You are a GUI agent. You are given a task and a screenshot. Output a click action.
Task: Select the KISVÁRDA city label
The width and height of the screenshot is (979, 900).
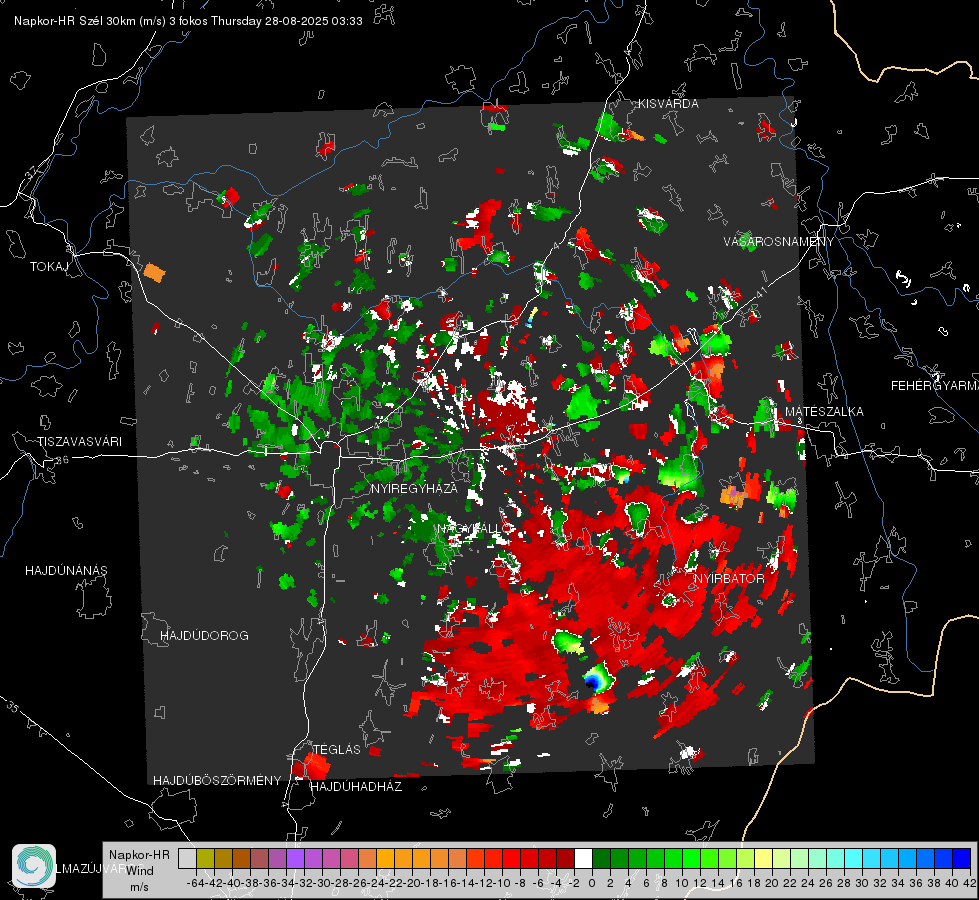pos(668,104)
